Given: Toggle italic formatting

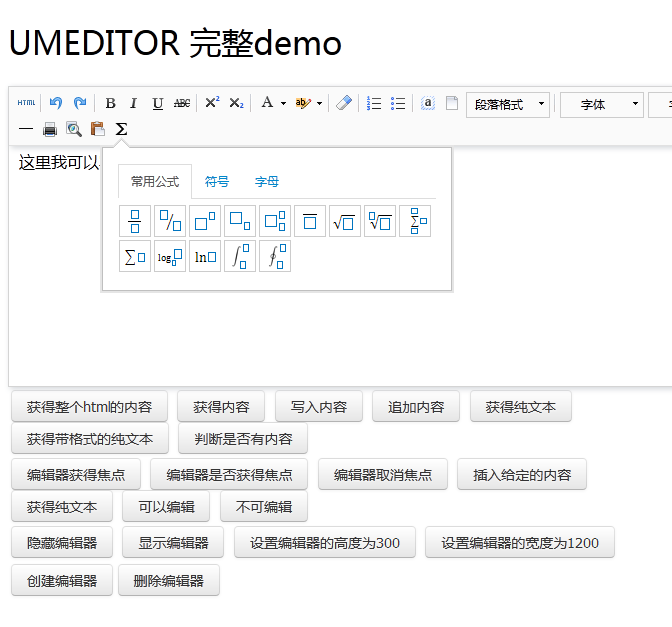Looking at the screenshot, I should [x=133, y=103].
